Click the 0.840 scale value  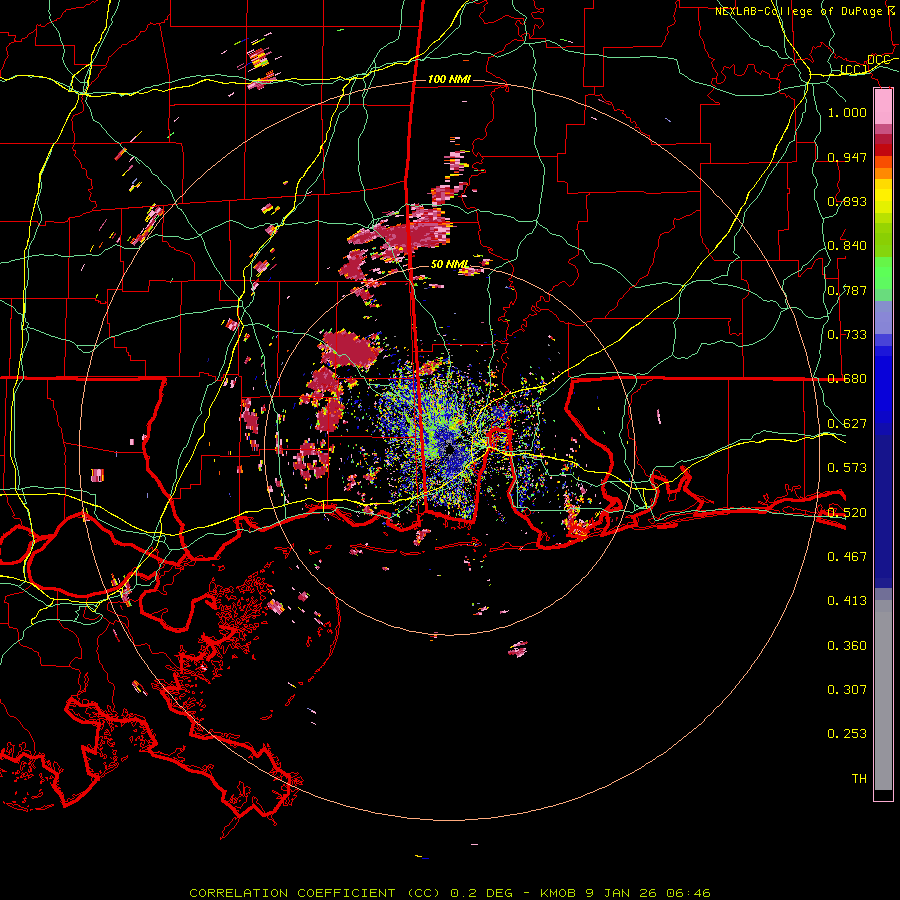pyautogui.click(x=847, y=245)
